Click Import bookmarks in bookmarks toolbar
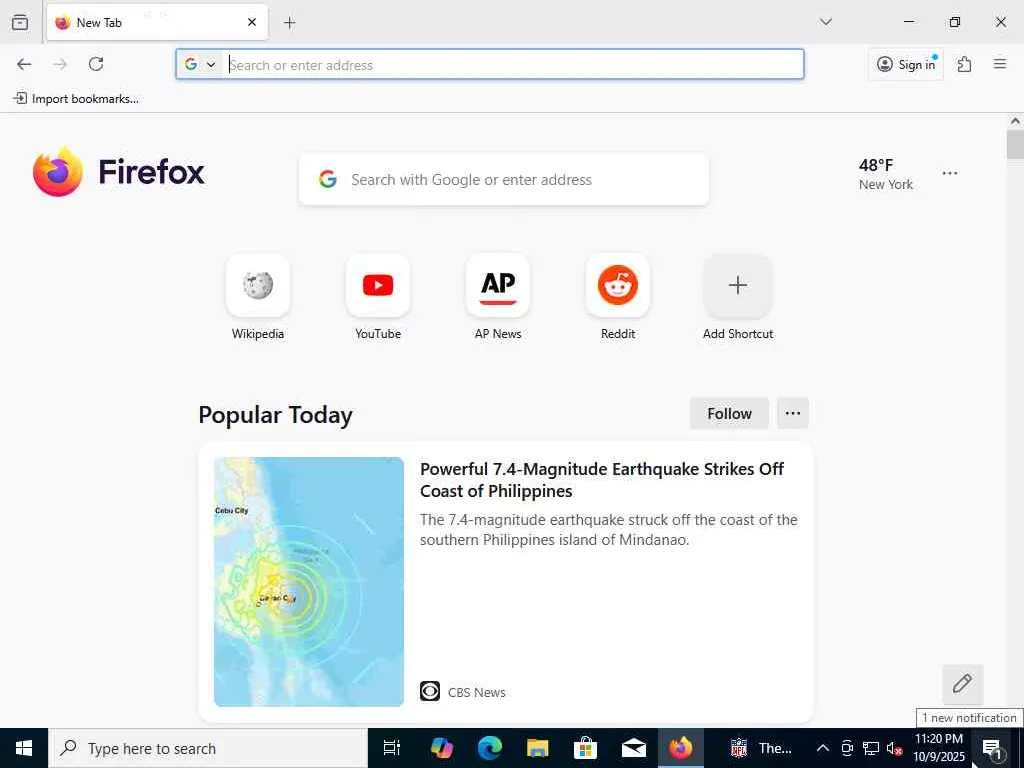 (76, 99)
